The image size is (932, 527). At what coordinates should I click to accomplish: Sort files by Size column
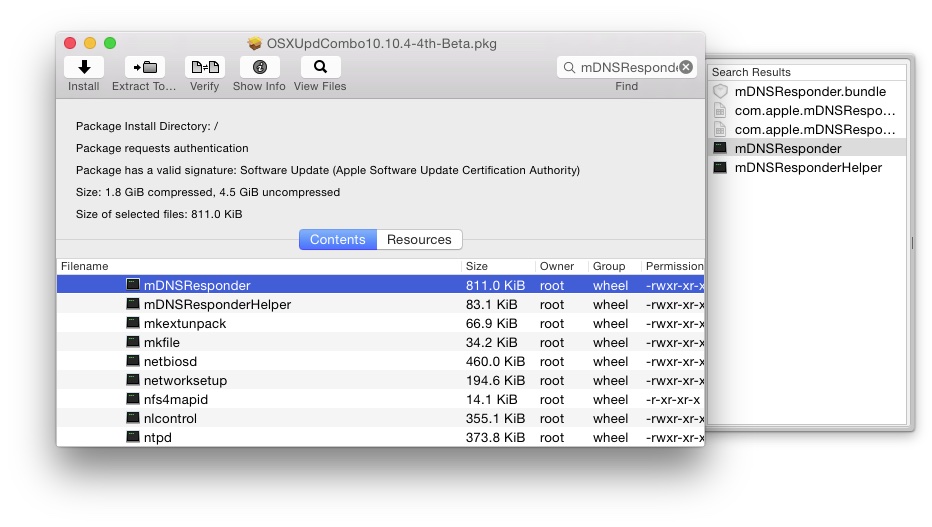click(497, 266)
